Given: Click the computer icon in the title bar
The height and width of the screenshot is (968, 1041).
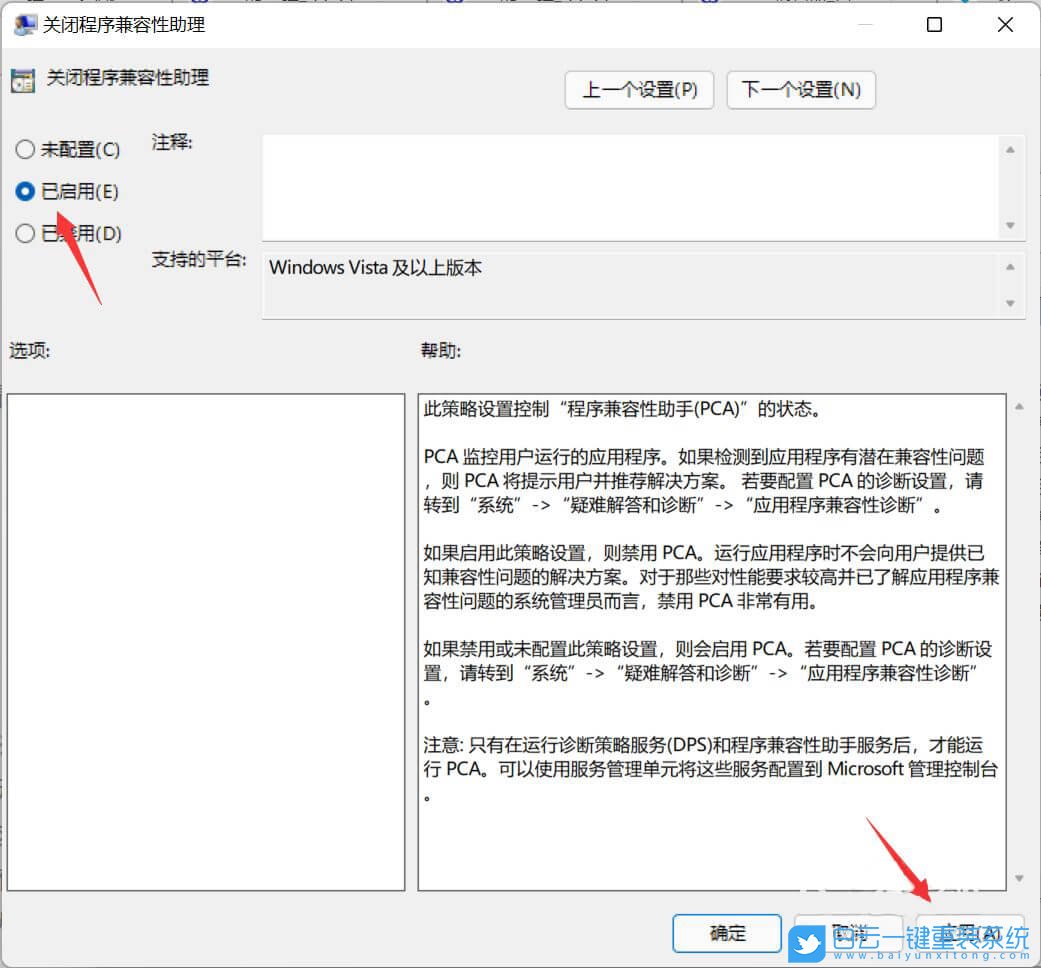Looking at the screenshot, I should 24,24.
